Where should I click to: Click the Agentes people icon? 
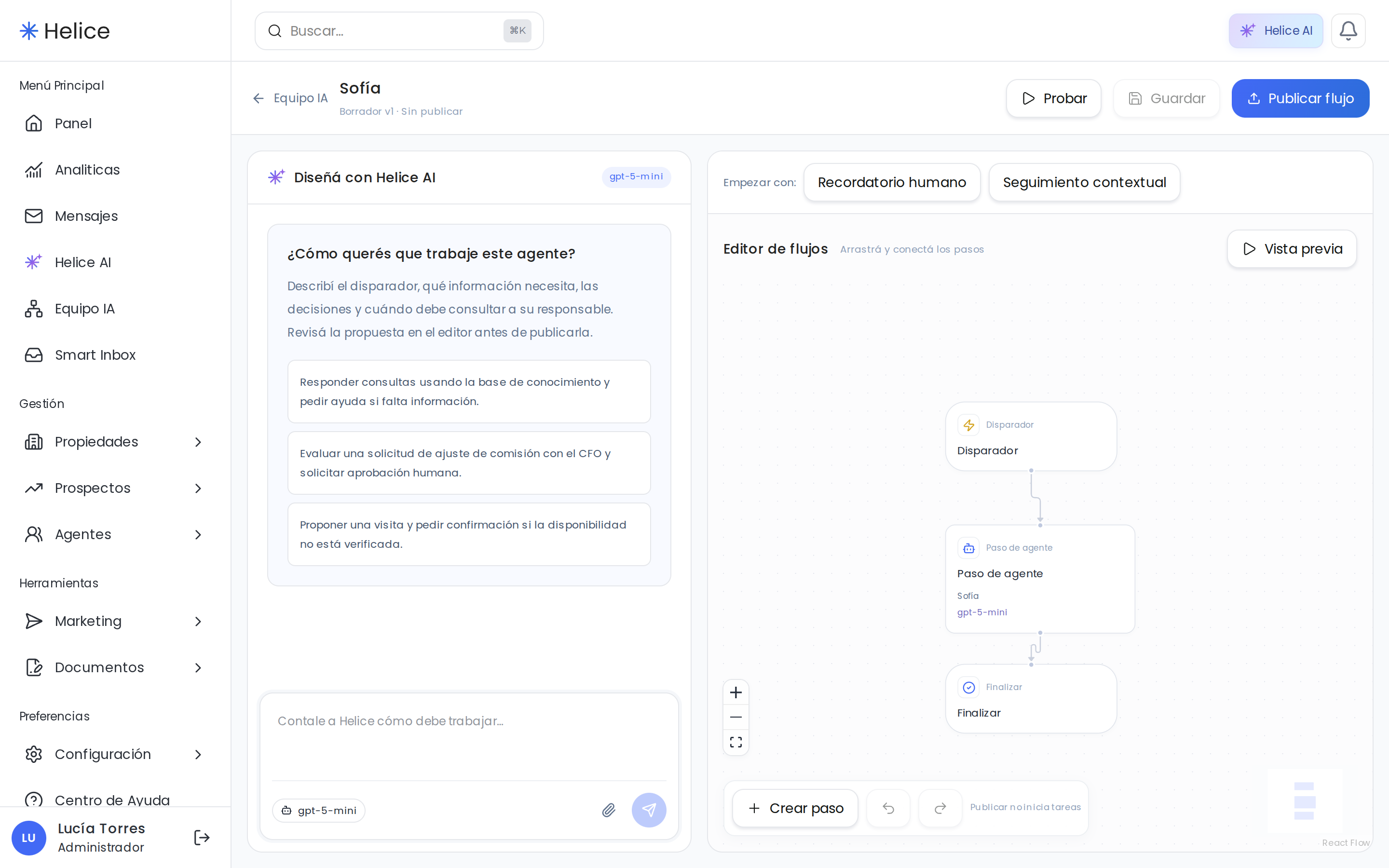point(34,534)
